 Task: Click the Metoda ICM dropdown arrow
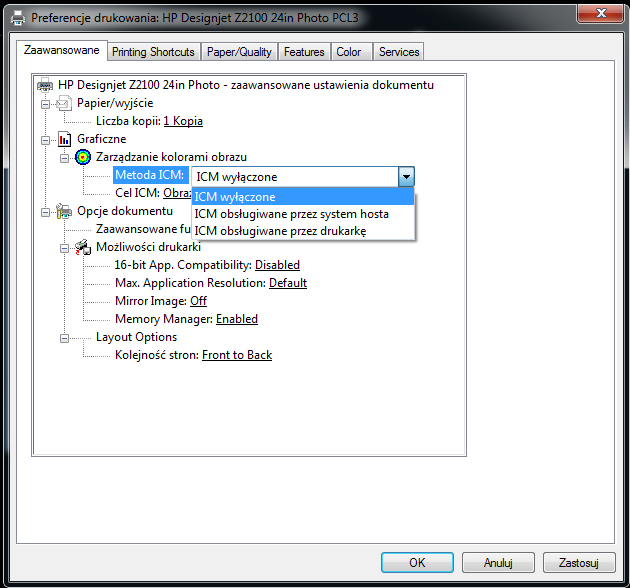406,177
